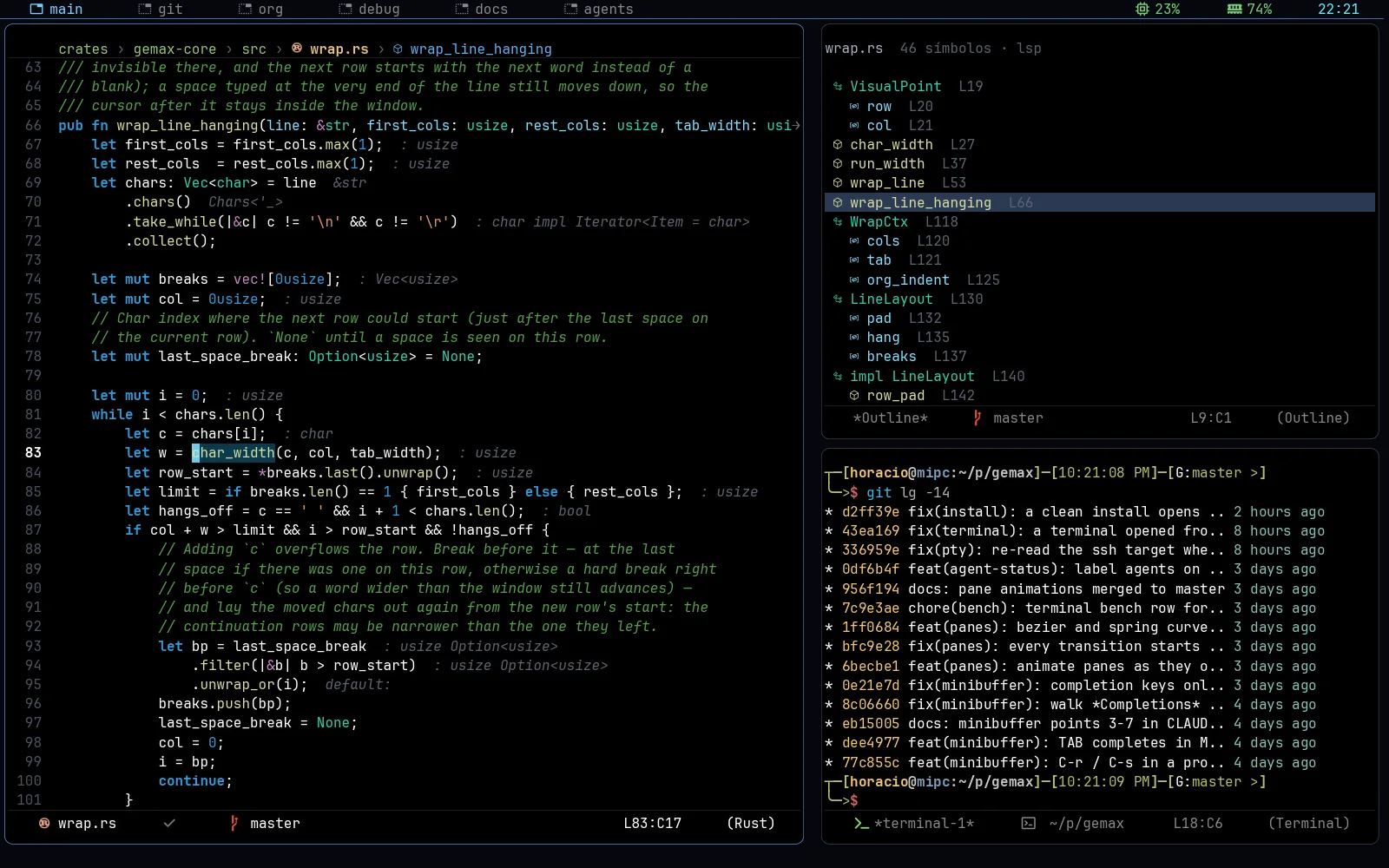Click the function icon beside run_width
Viewport: 1389px width, 868px height.
click(838, 164)
